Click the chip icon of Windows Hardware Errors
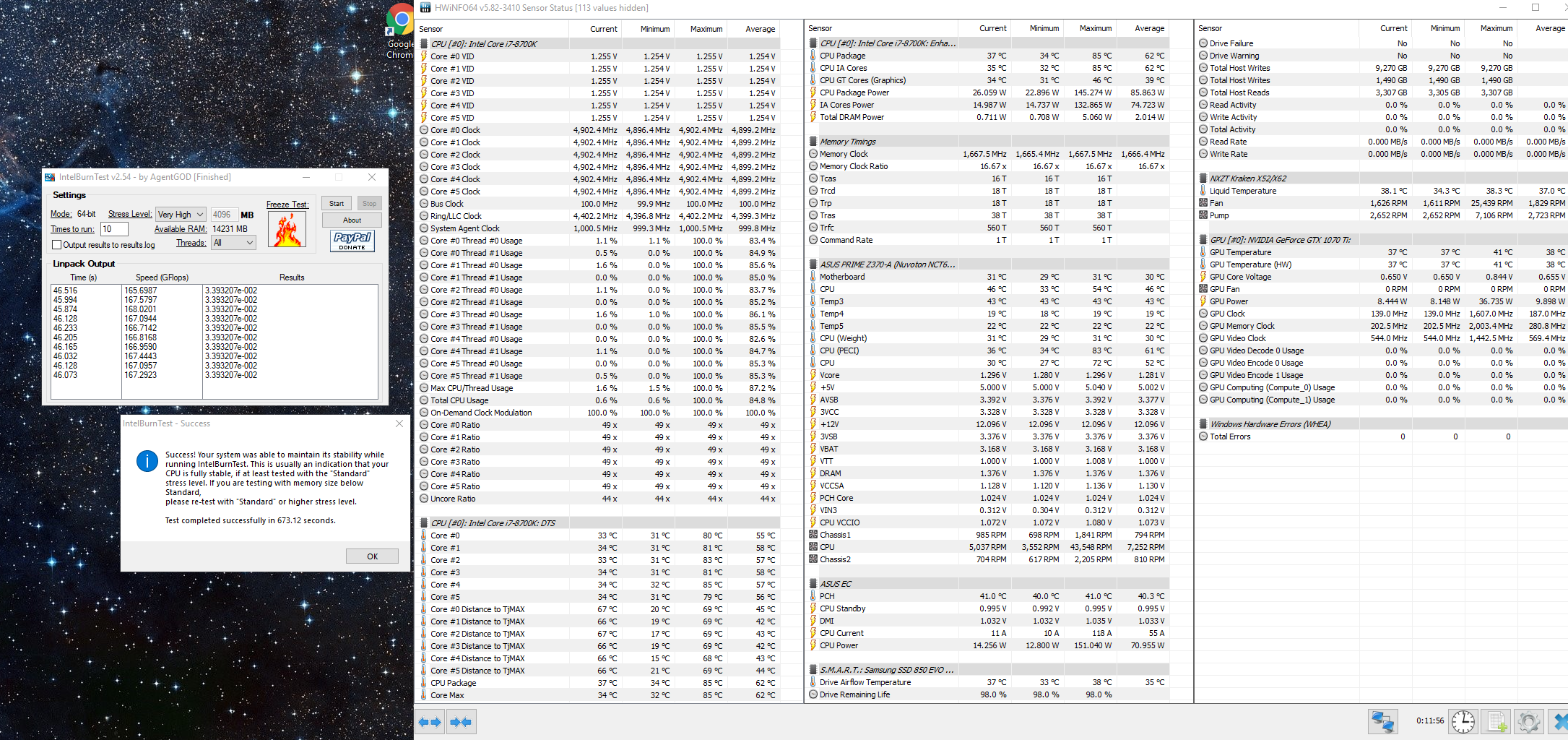The width and height of the screenshot is (1568, 740). (1203, 424)
